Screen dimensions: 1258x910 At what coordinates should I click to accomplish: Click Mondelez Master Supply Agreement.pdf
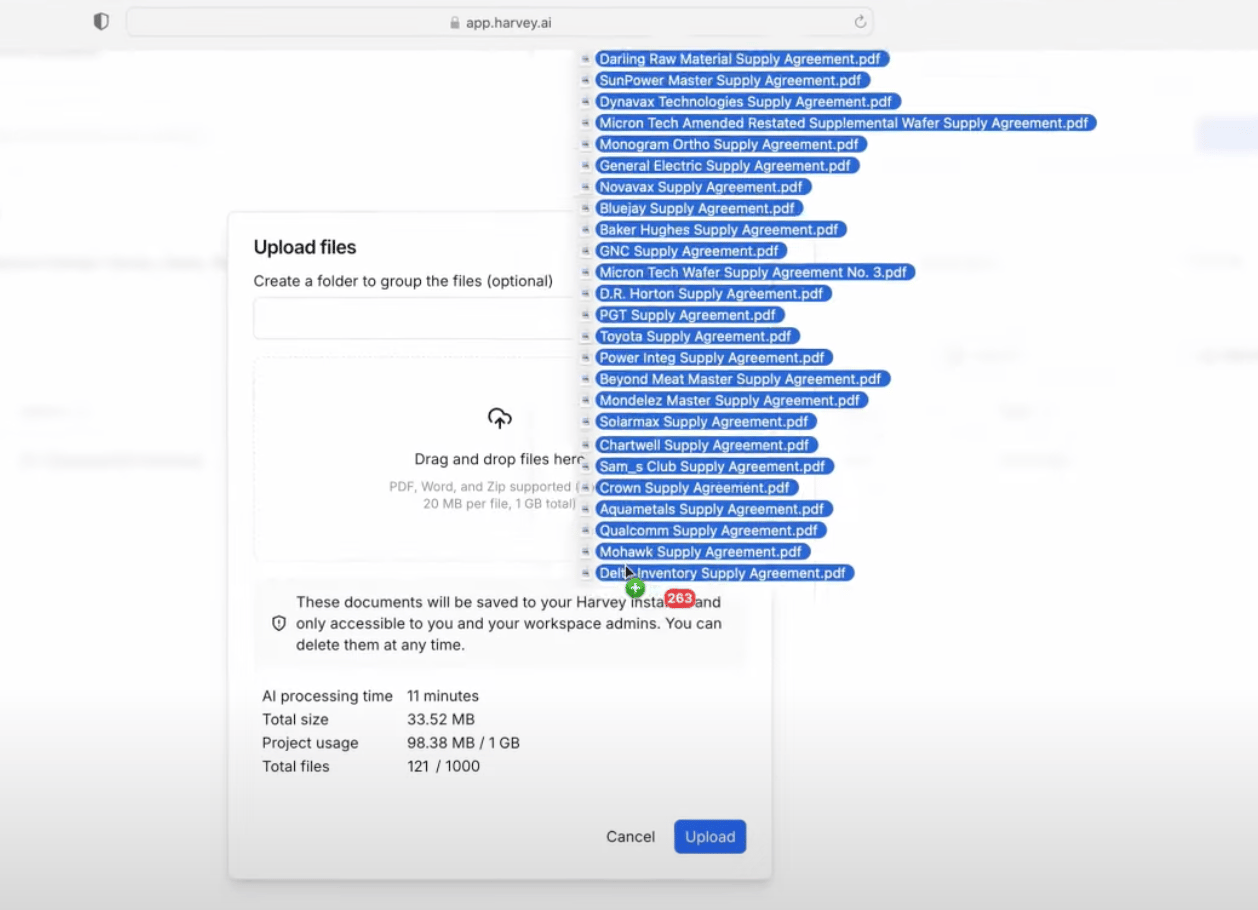pos(731,400)
